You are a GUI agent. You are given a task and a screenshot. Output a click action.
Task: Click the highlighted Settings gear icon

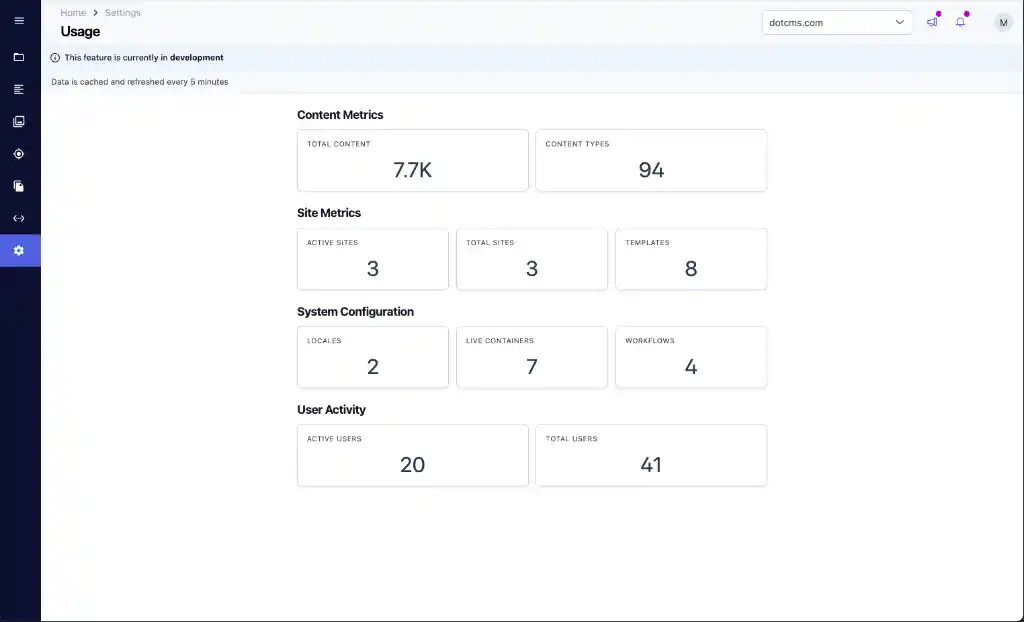coord(20,250)
